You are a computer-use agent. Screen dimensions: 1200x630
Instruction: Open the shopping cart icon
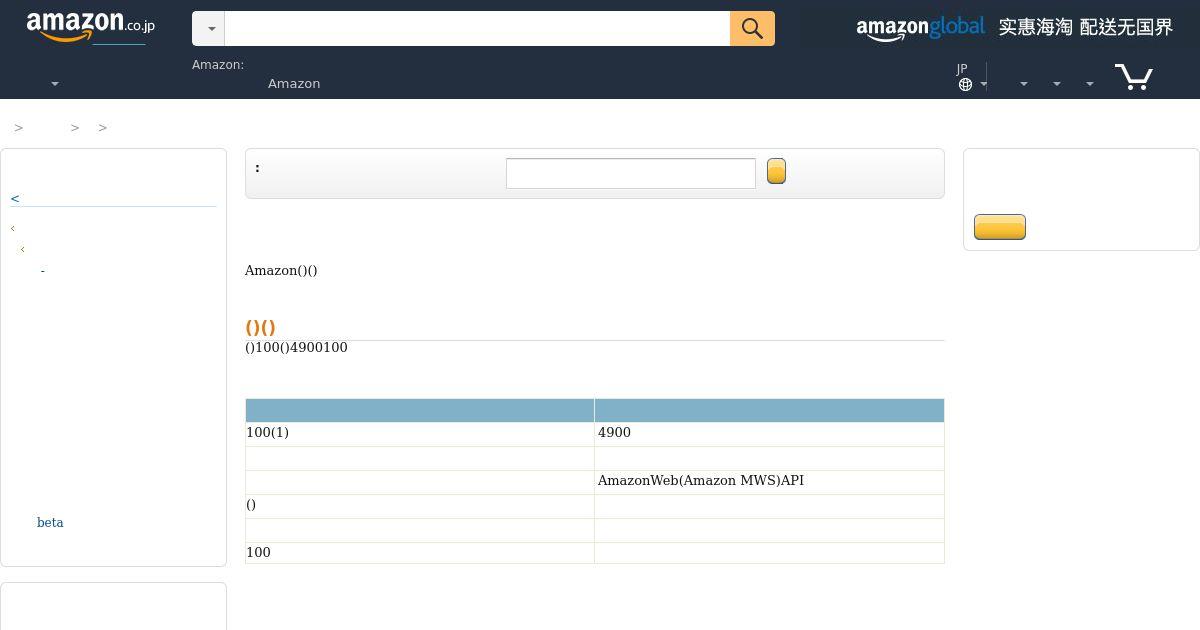[1134, 77]
